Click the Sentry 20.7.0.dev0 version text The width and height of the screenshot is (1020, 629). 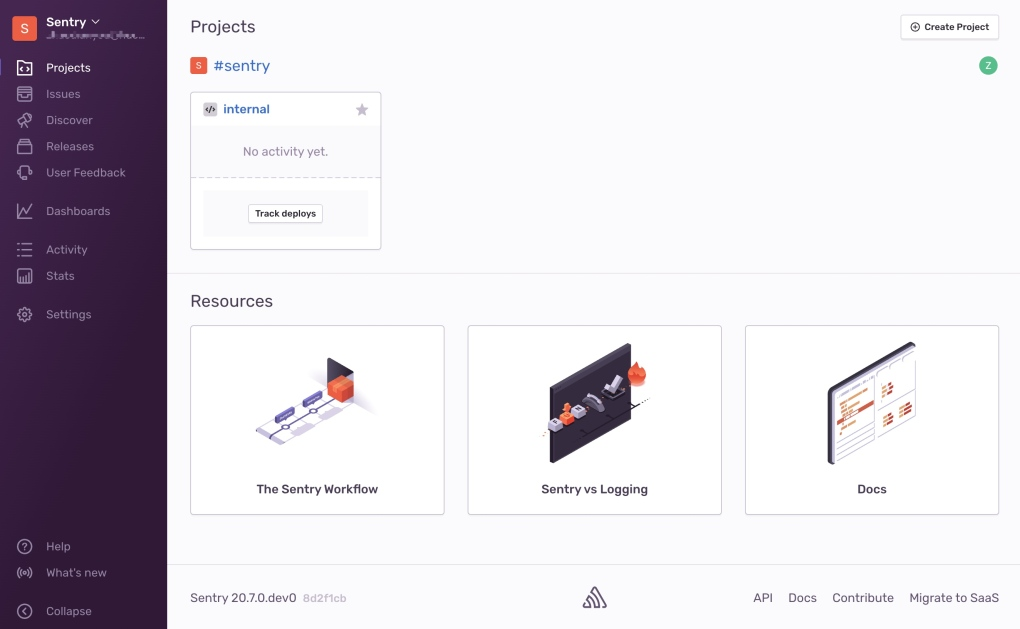click(x=243, y=598)
